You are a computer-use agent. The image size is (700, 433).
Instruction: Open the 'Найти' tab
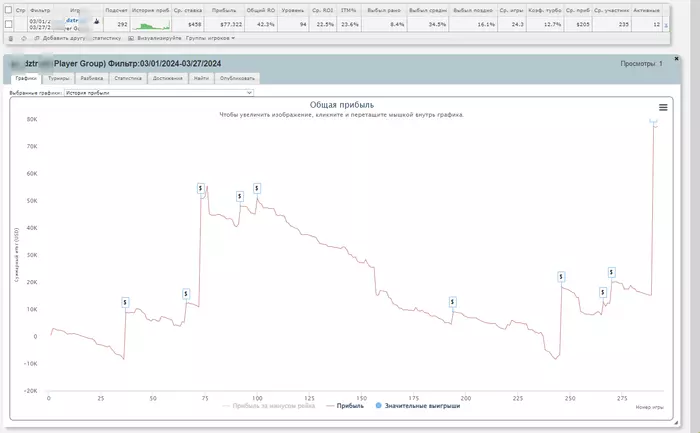coord(201,78)
